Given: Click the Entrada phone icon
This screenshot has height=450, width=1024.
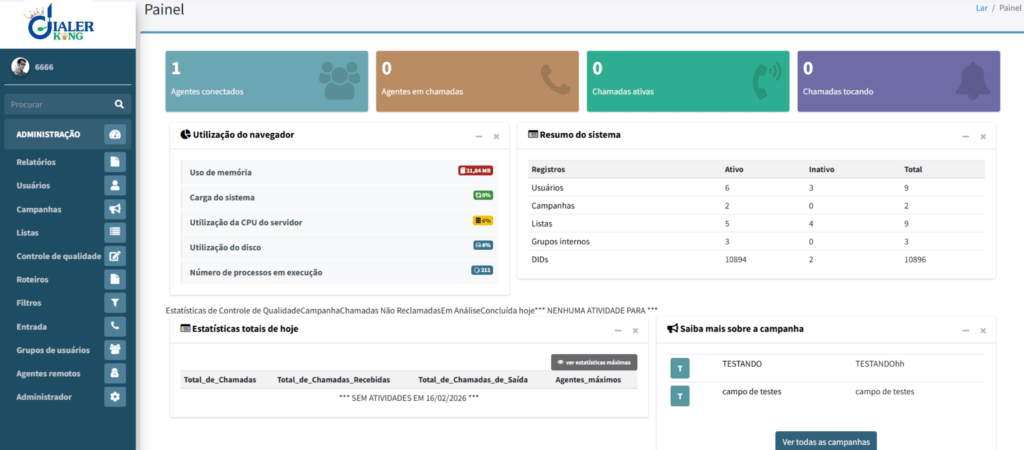Looking at the screenshot, I should (x=115, y=326).
